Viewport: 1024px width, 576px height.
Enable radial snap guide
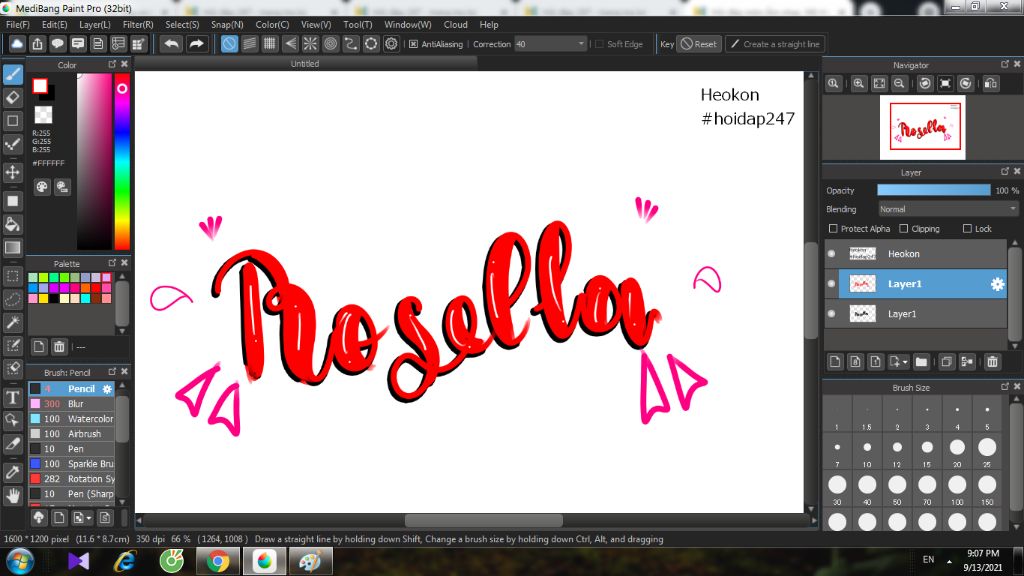310,44
